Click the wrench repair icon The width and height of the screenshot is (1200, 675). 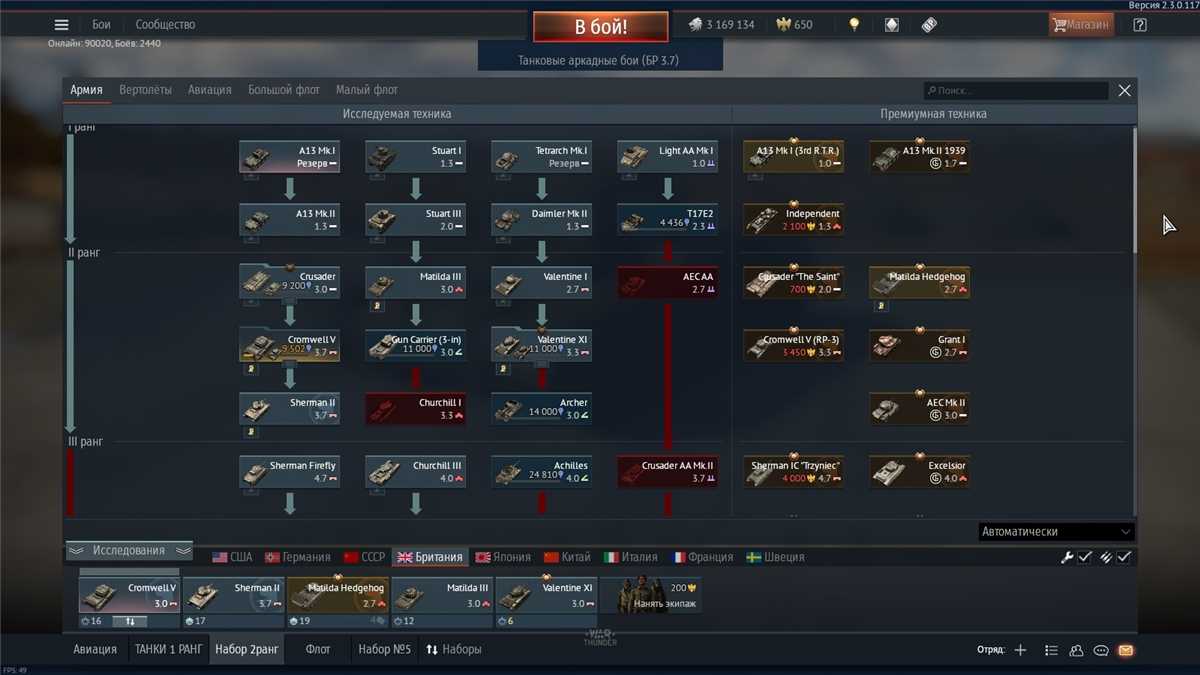coord(1067,557)
